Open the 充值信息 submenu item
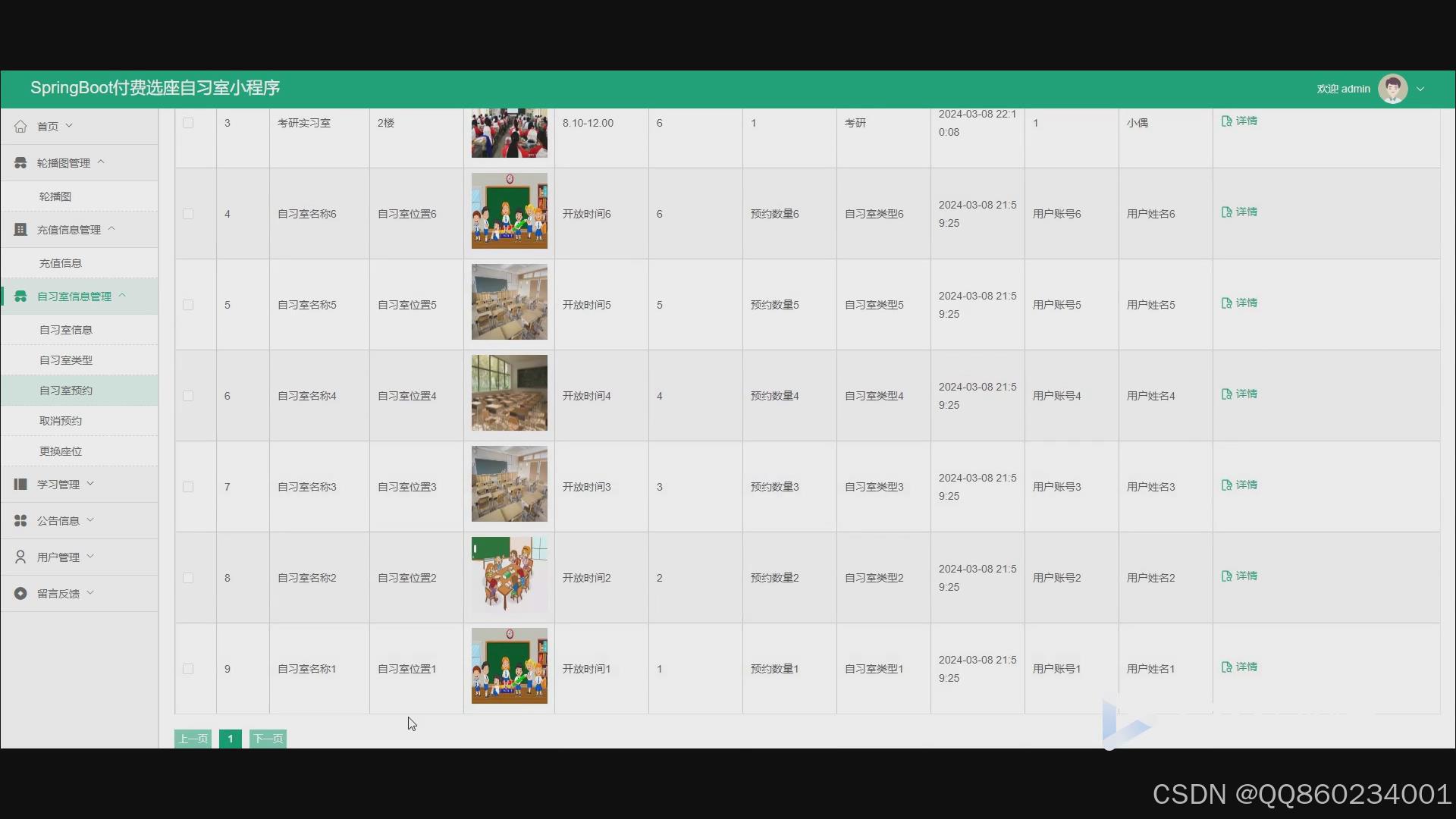 [80, 263]
